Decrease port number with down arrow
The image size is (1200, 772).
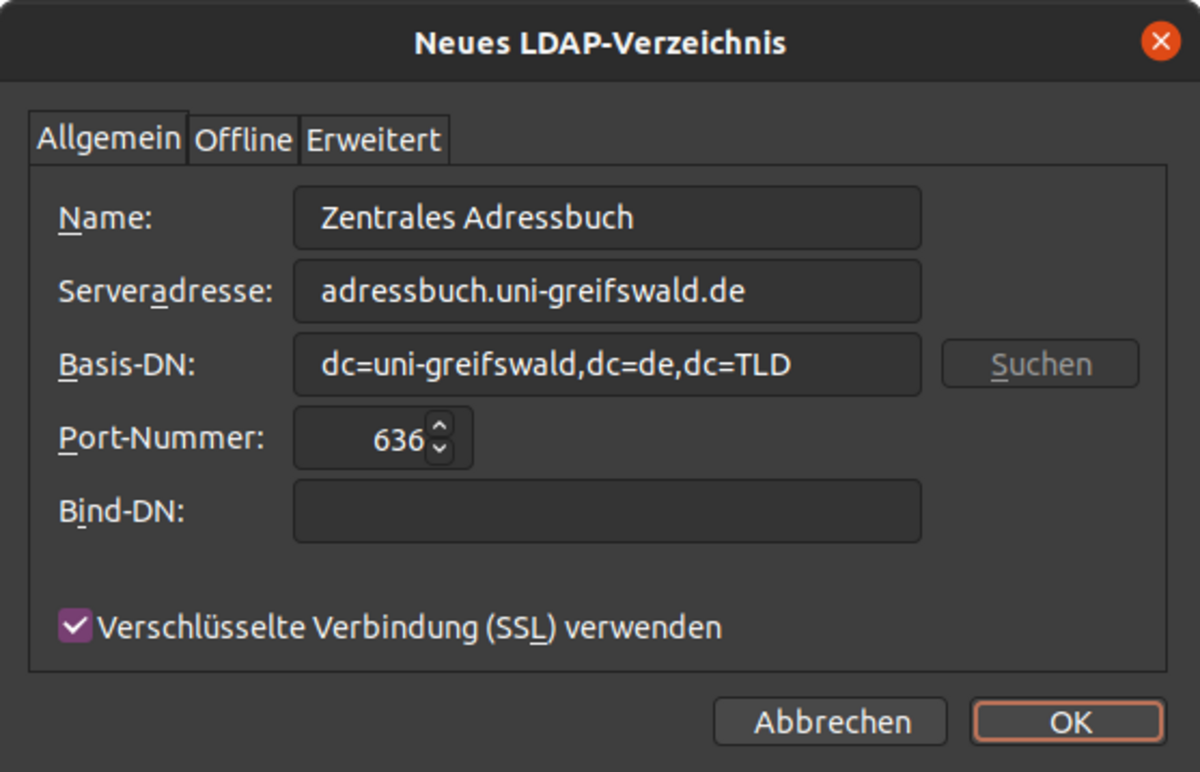point(440,451)
